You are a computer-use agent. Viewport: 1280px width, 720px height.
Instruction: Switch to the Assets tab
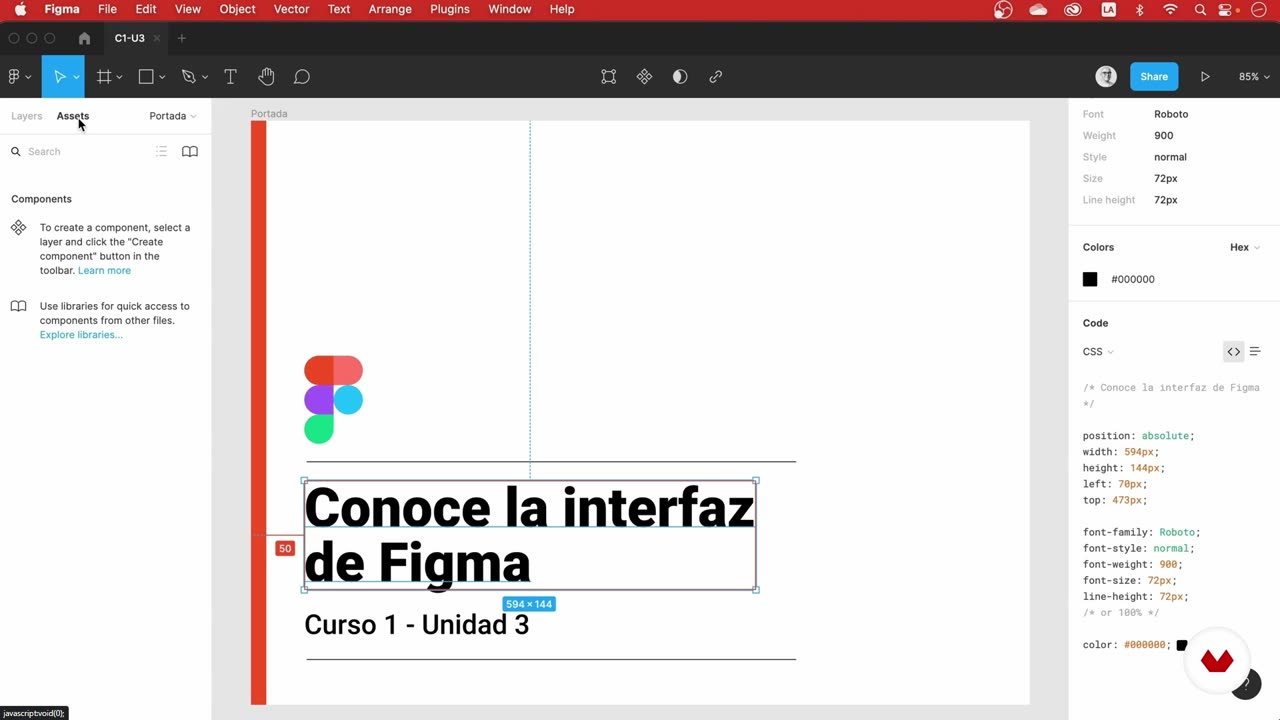coord(72,116)
